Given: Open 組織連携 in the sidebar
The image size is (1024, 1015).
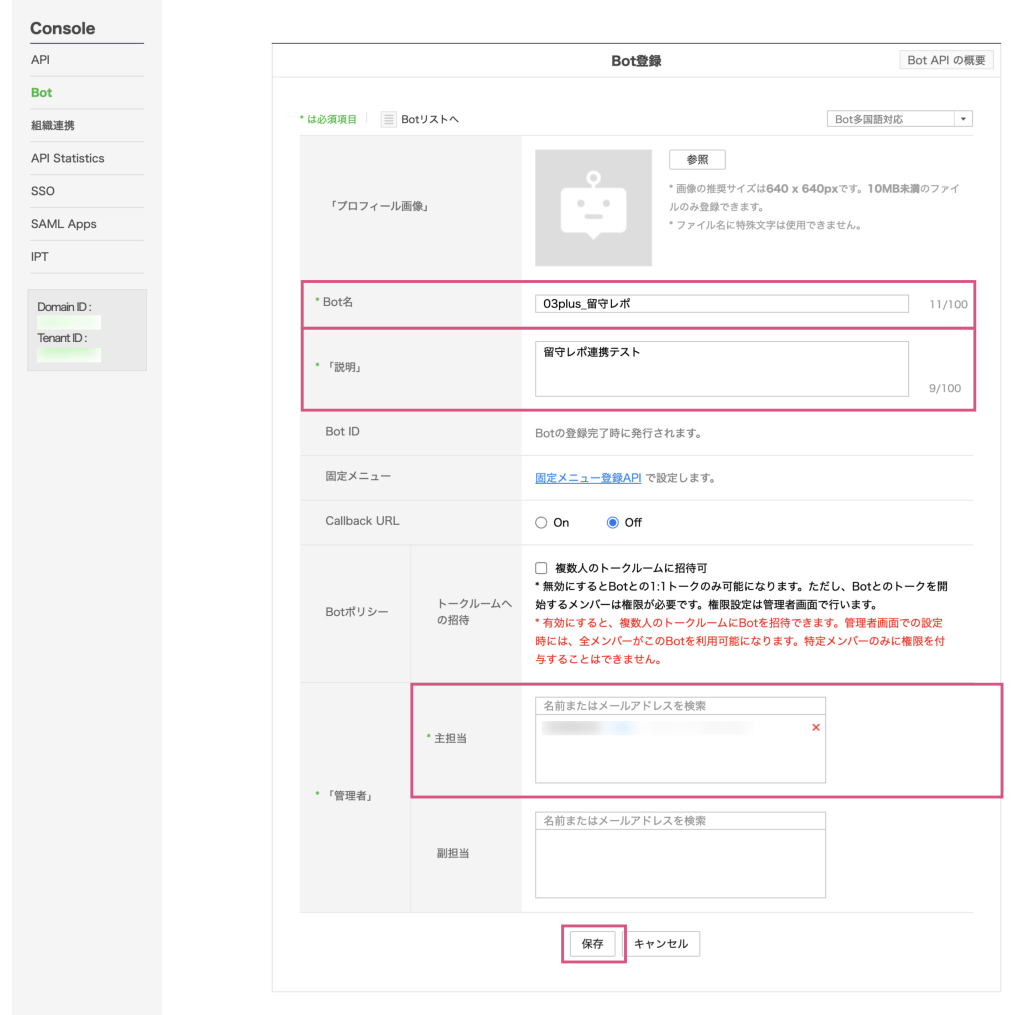Looking at the screenshot, I should point(53,126).
